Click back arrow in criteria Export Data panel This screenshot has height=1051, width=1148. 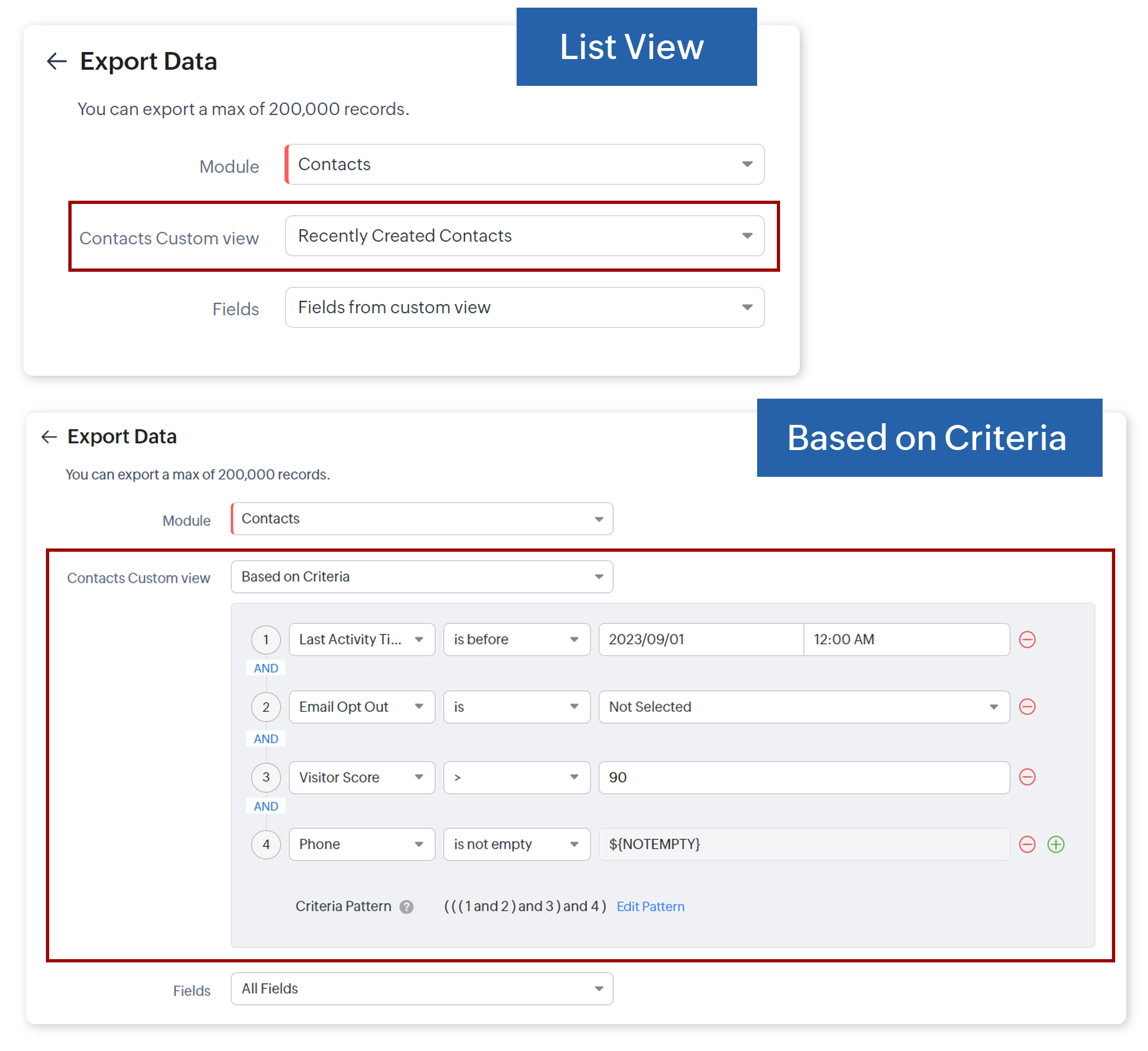[50, 437]
